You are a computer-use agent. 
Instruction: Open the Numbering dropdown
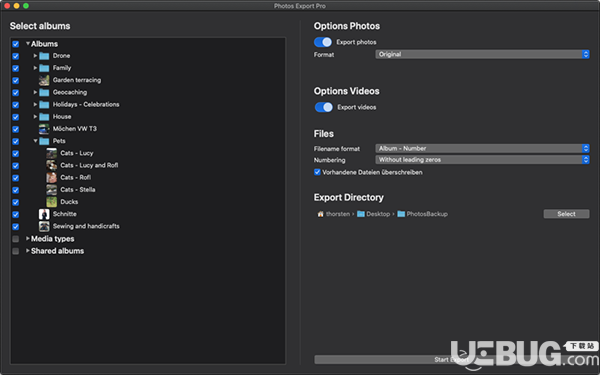[482, 160]
